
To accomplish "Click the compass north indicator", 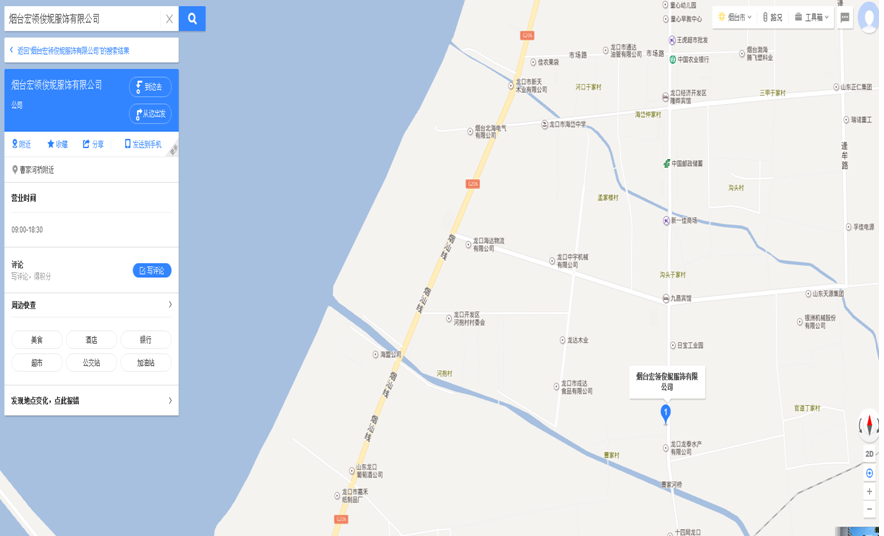I will [869, 424].
